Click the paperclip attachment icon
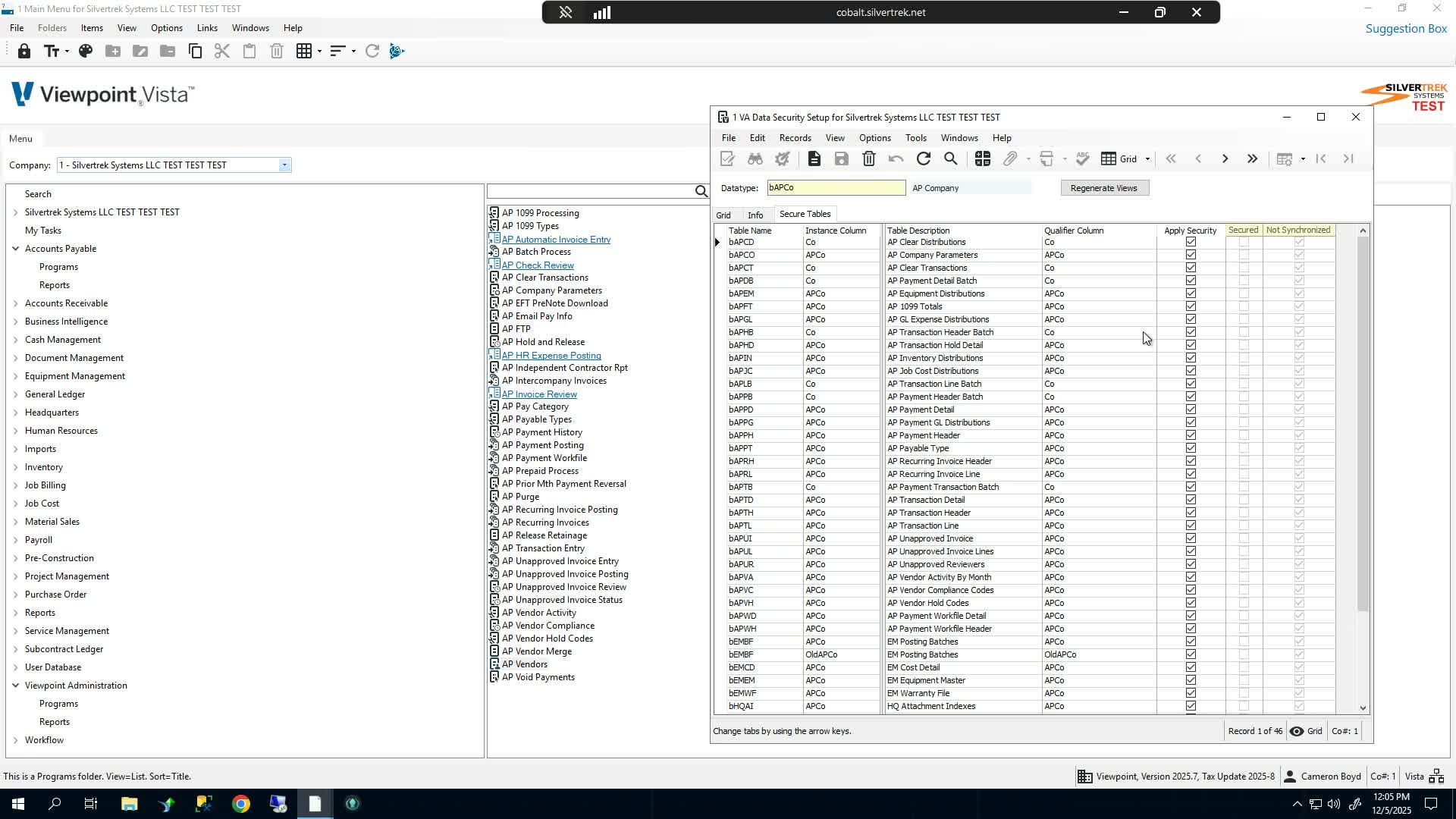 (x=1010, y=158)
